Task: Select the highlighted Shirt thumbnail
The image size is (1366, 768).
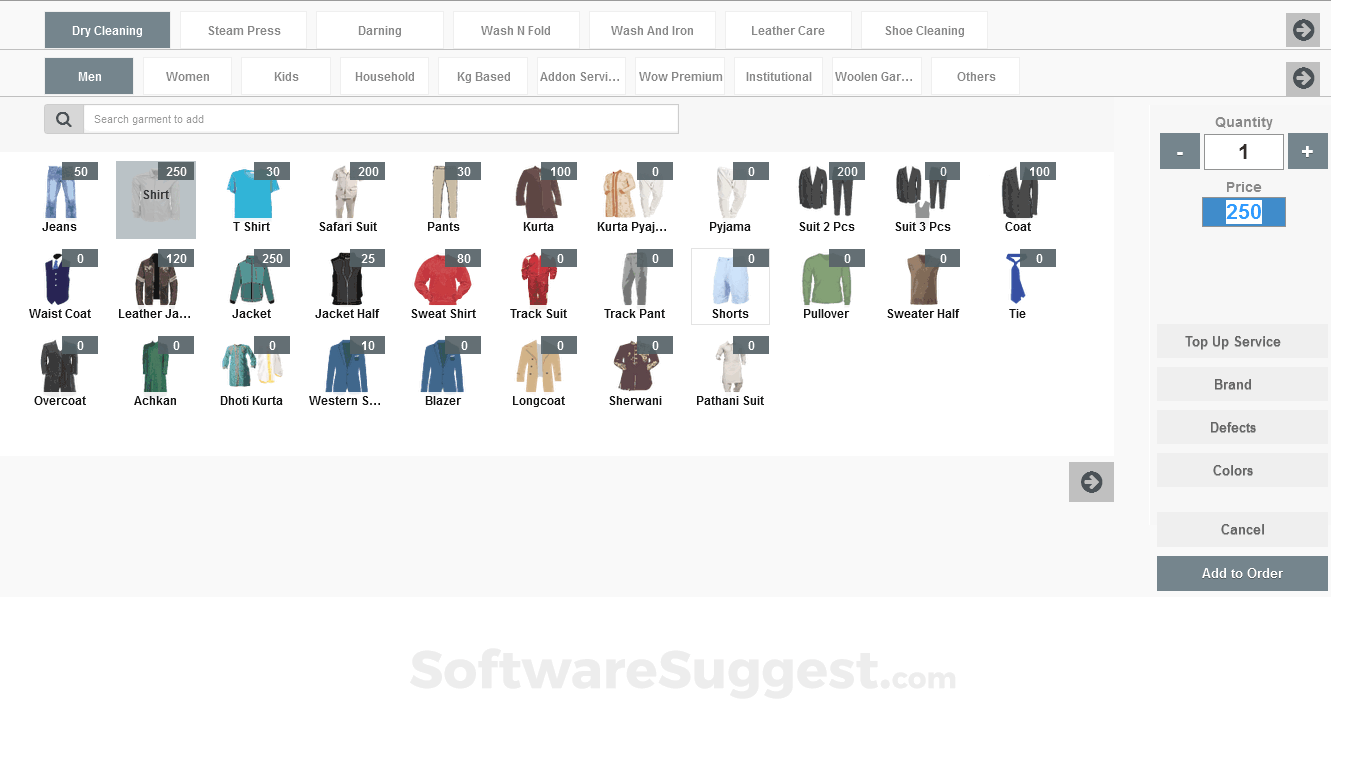Action: [155, 199]
